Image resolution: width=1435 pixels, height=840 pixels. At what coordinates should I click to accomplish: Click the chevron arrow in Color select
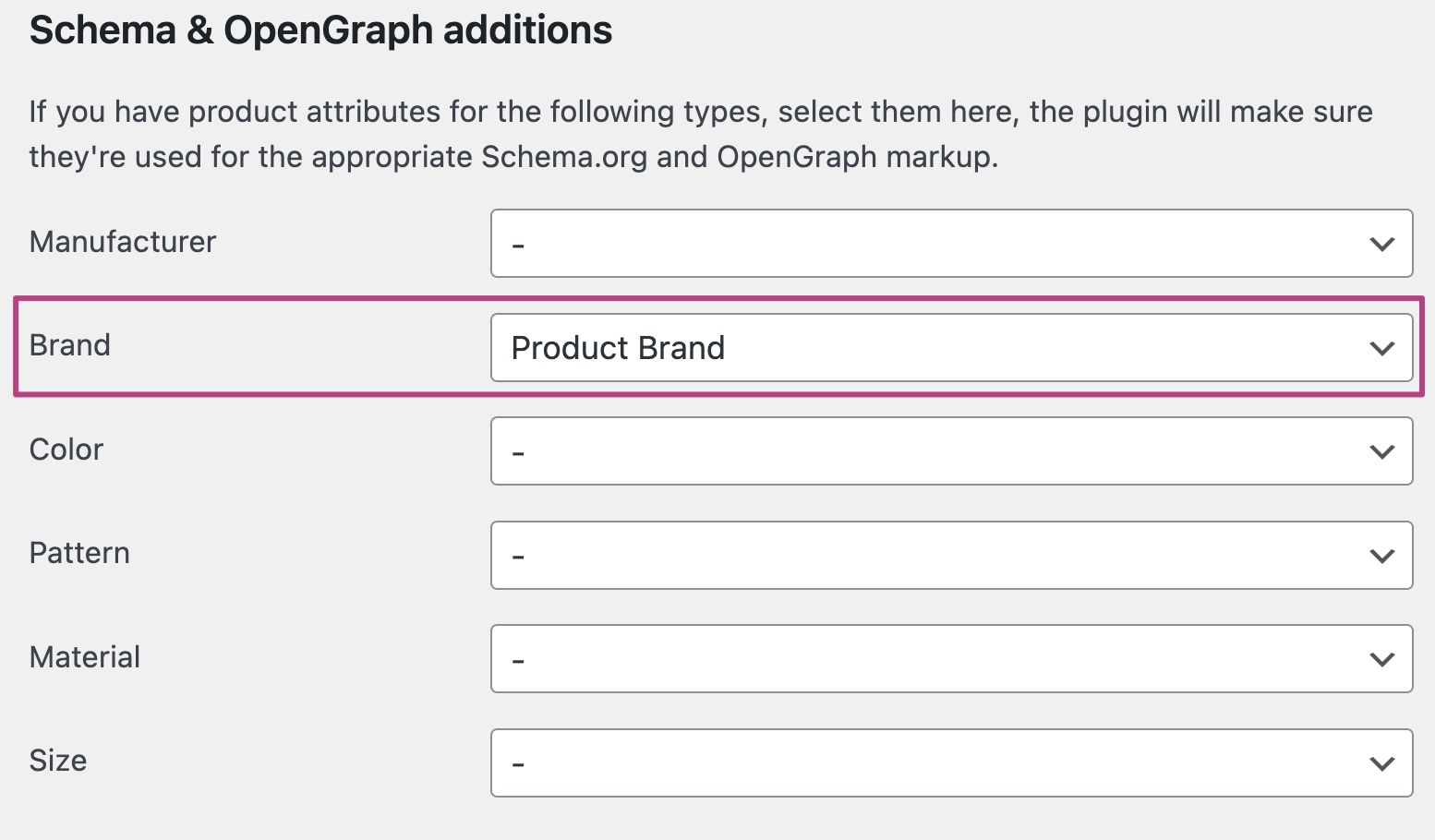pyautogui.click(x=1381, y=452)
